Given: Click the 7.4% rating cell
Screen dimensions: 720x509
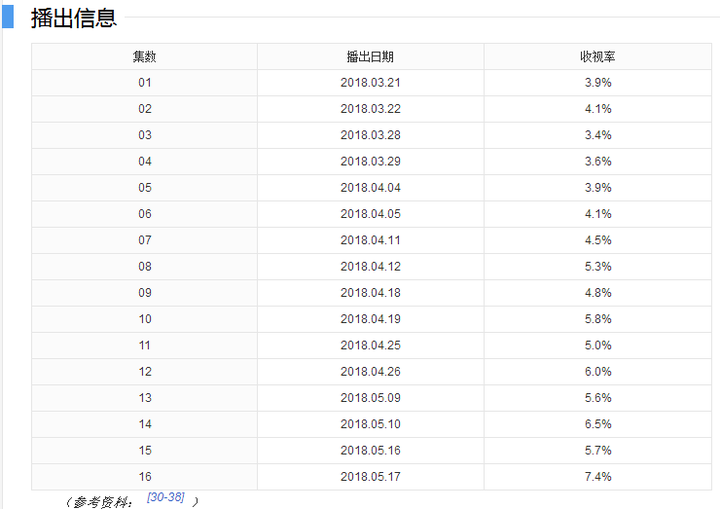Looking at the screenshot, I should pos(597,476).
